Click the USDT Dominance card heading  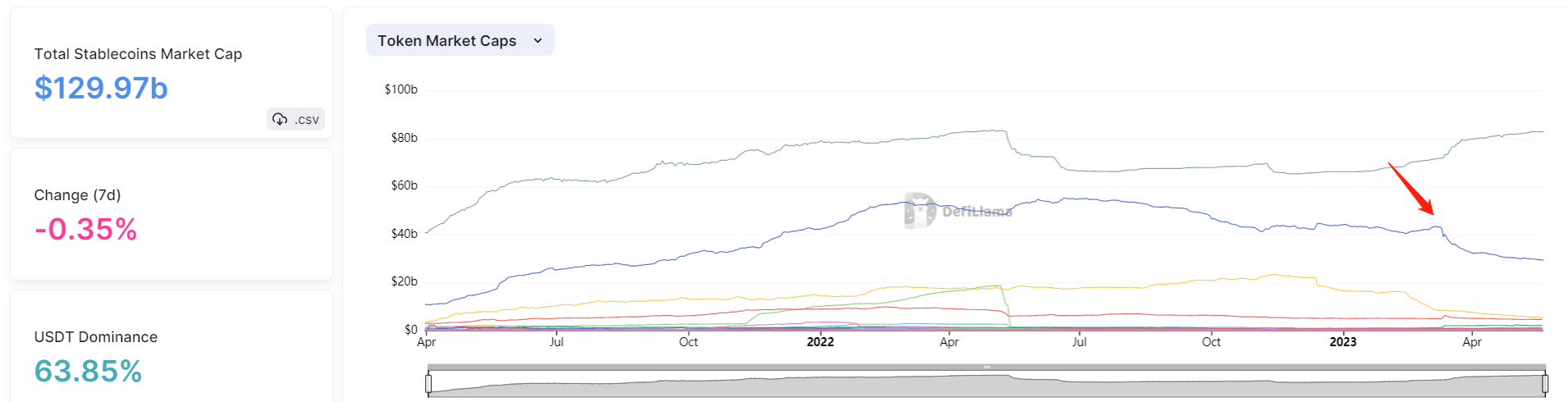coord(96,337)
